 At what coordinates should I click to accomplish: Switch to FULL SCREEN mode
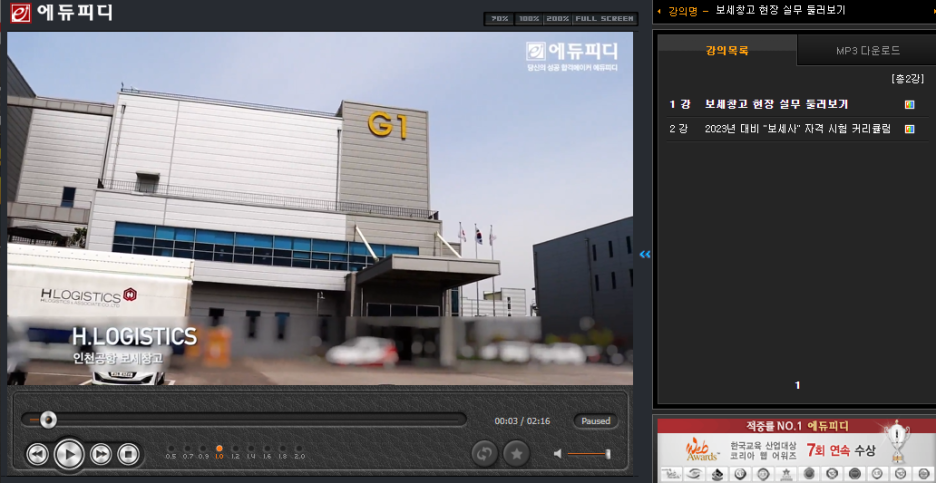coord(605,19)
